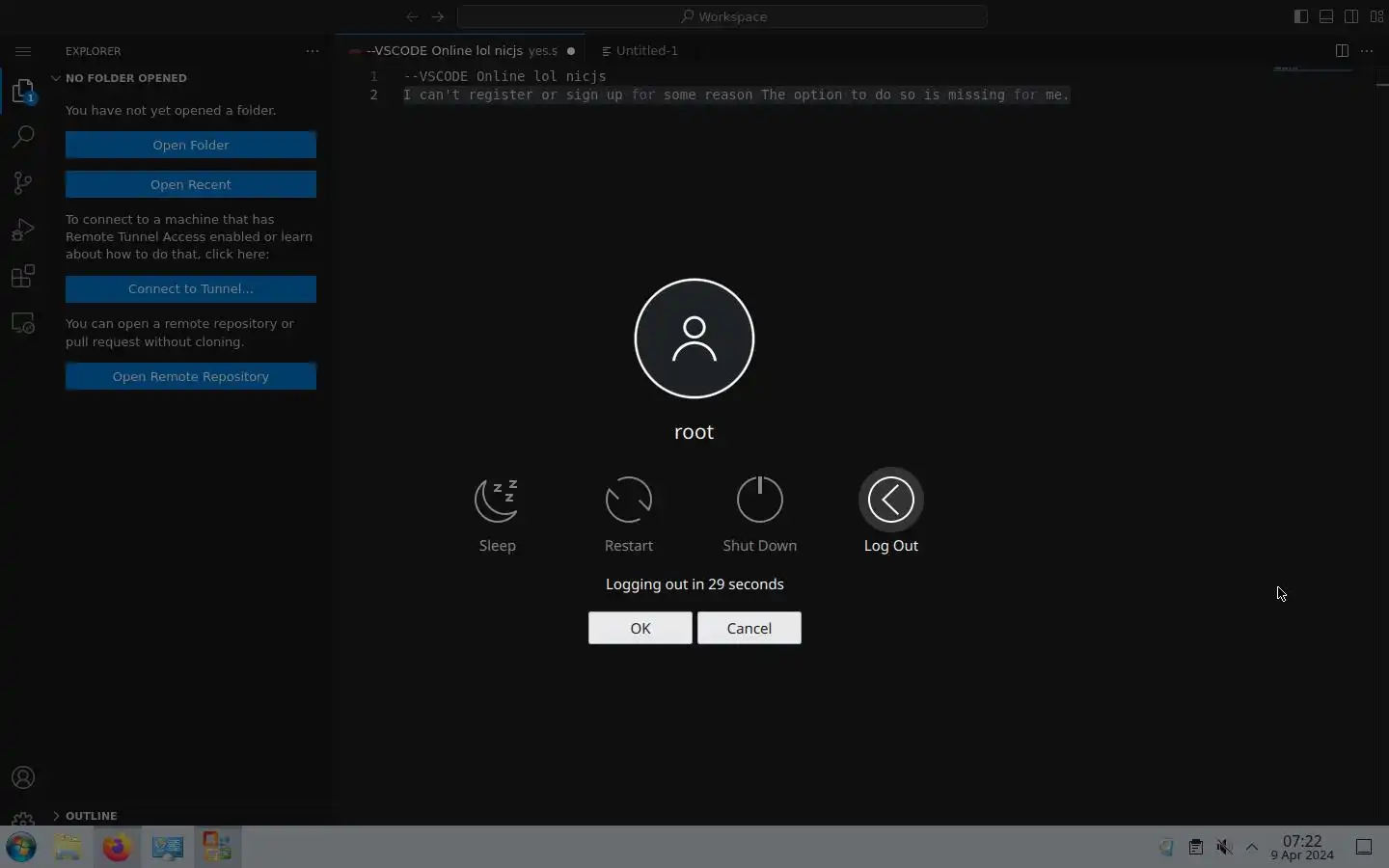Cancel the logout dialog
This screenshot has height=868, width=1389.
tap(749, 628)
